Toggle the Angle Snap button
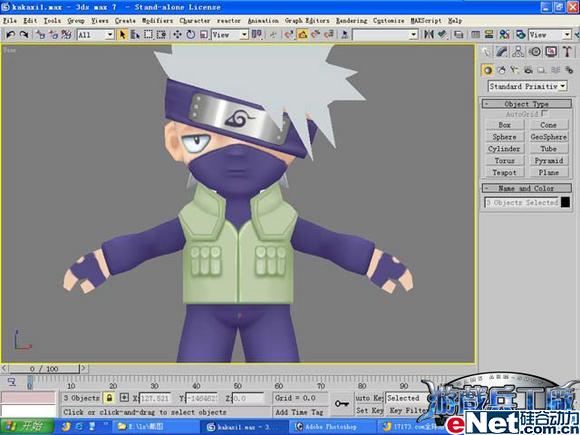 tap(302, 35)
